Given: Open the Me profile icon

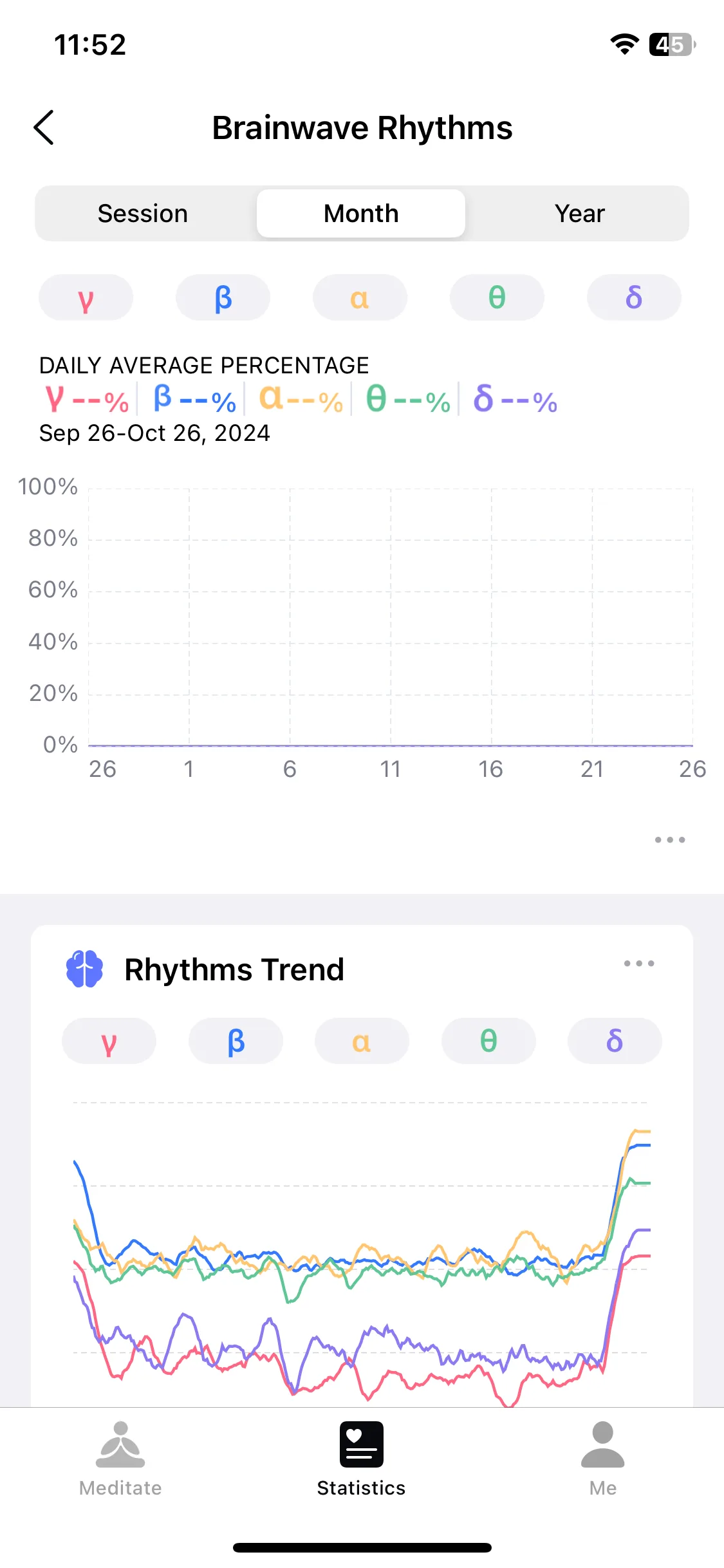Looking at the screenshot, I should (603, 1444).
